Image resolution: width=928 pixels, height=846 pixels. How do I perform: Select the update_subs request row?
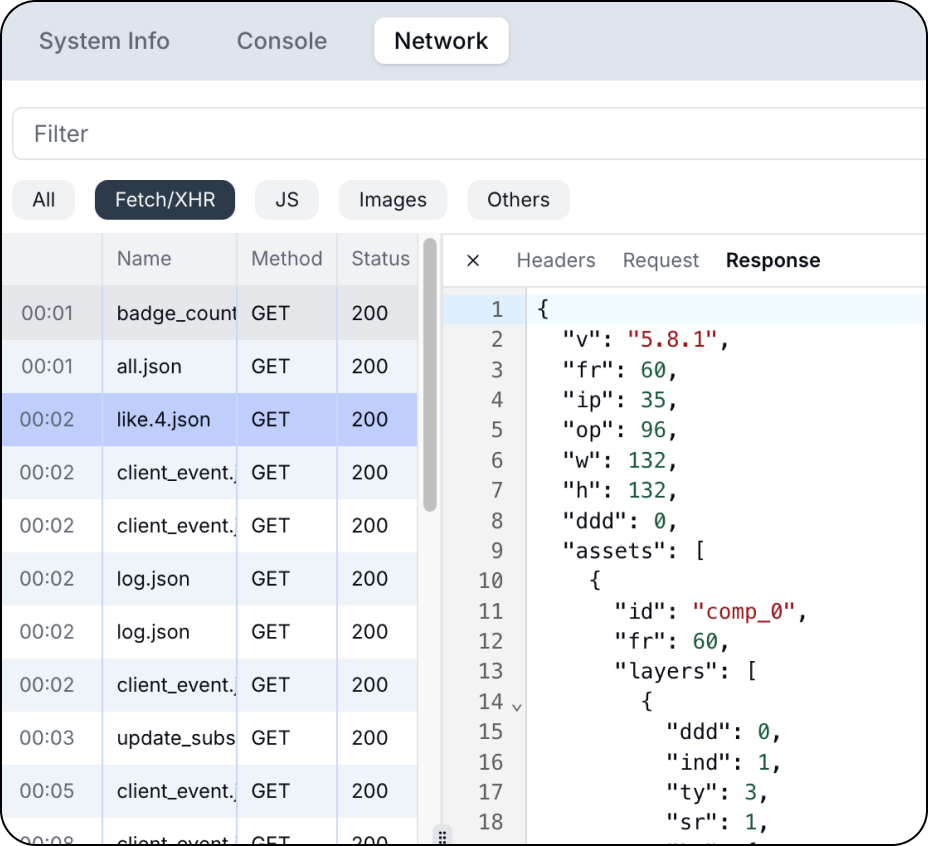click(x=210, y=738)
